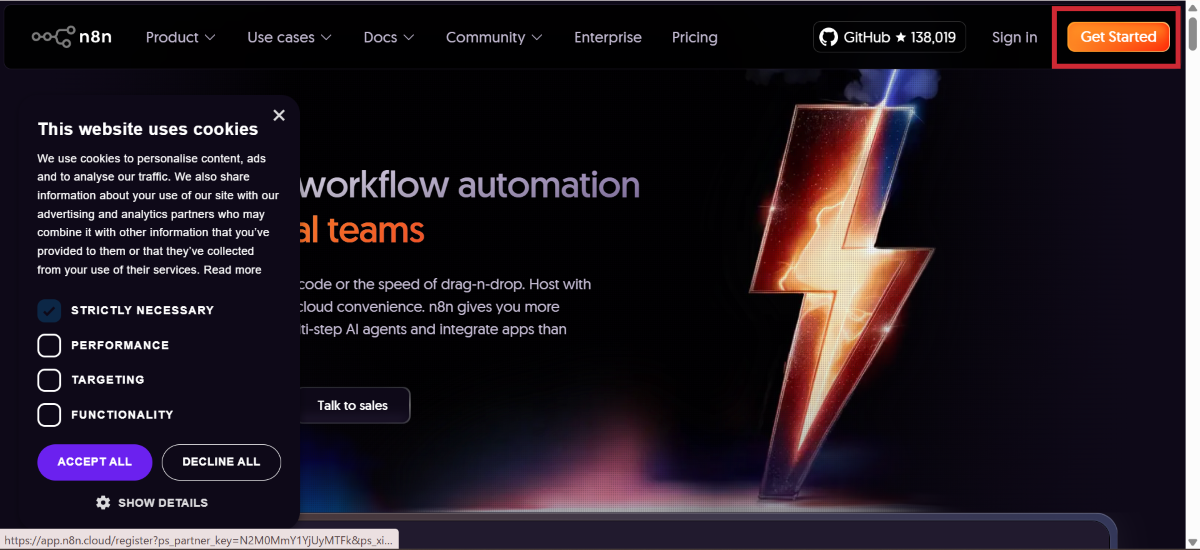This screenshot has width=1200, height=550.
Task: Enable the Performance cookies checkbox
Action: pyautogui.click(x=50, y=345)
